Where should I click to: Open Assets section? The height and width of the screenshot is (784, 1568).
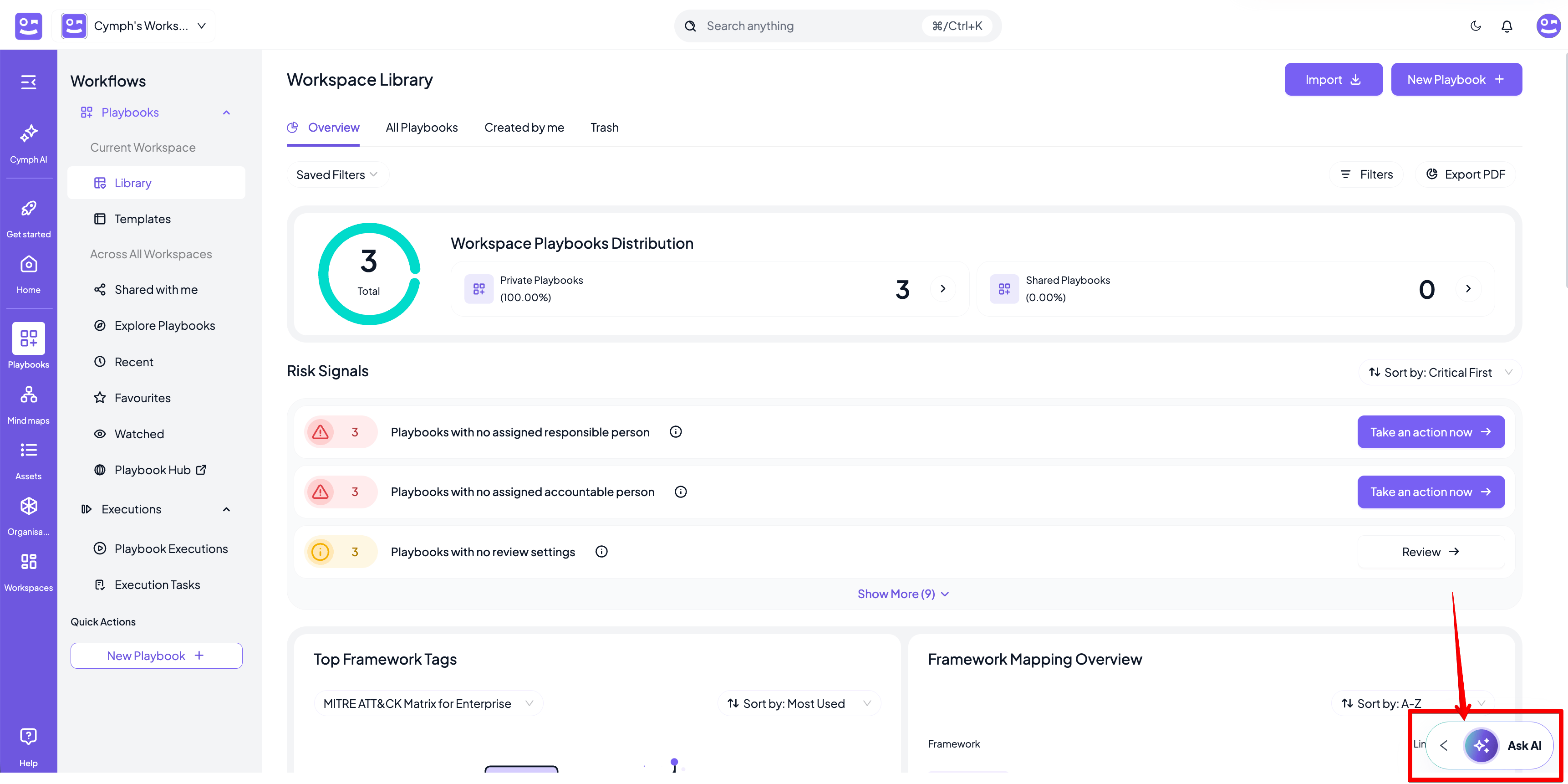29,461
